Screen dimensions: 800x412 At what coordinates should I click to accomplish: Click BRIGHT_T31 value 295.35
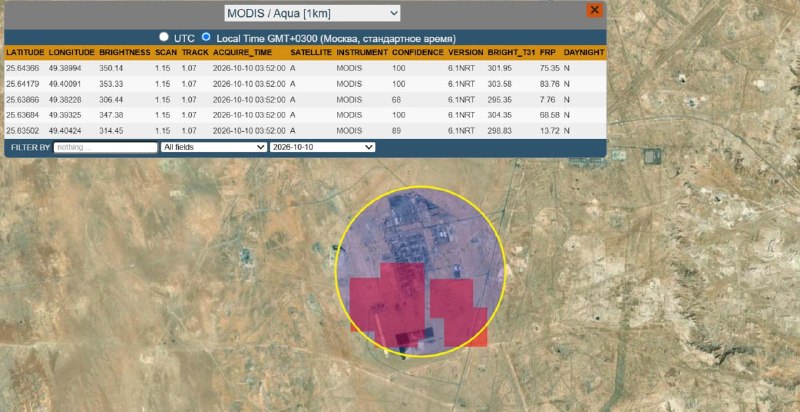coord(500,100)
